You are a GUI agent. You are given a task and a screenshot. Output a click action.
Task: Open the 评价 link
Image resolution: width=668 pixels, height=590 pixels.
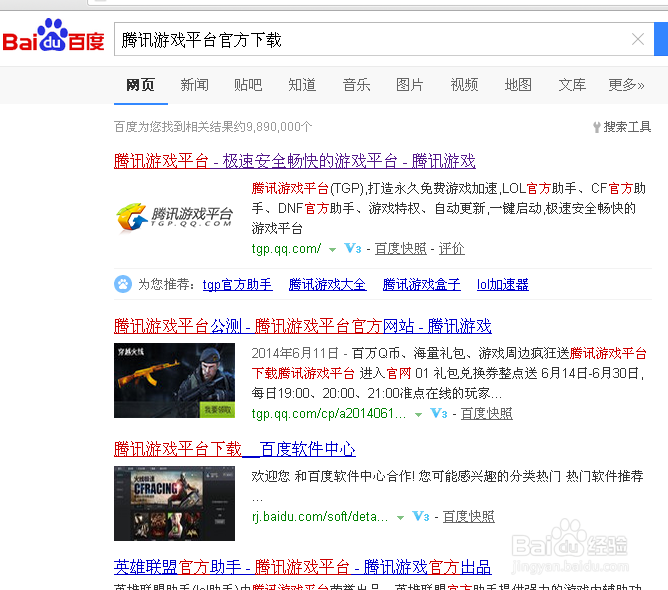click(452, 248)
